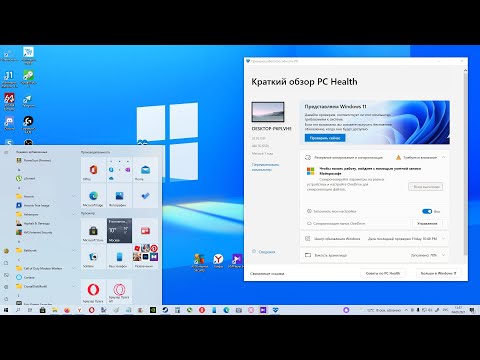Open the Steam icon on taskbar
This screenshot has width=480, height=360.
[x=165, y=310]
